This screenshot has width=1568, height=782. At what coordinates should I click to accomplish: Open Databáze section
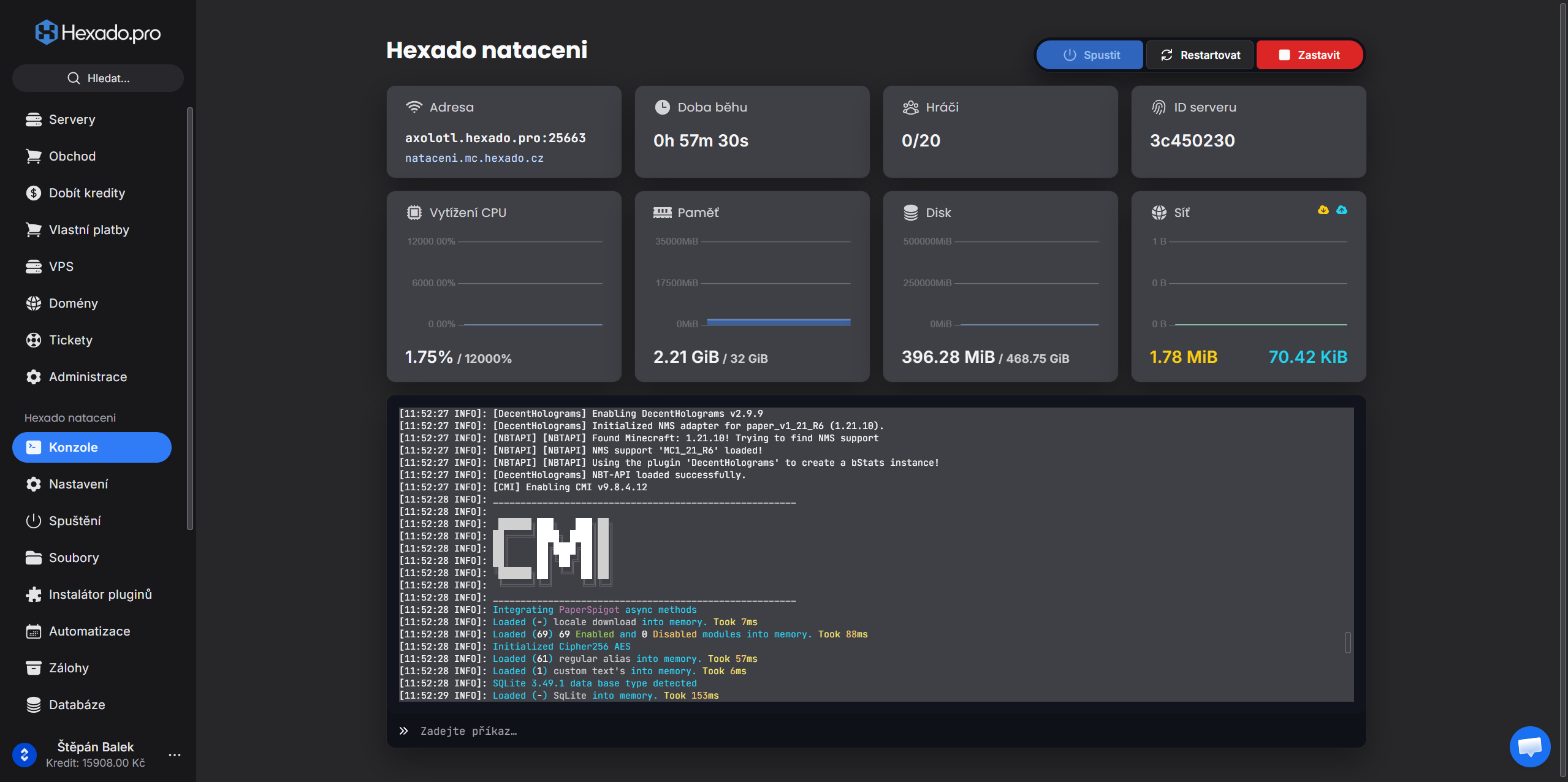tap(92, 705)
